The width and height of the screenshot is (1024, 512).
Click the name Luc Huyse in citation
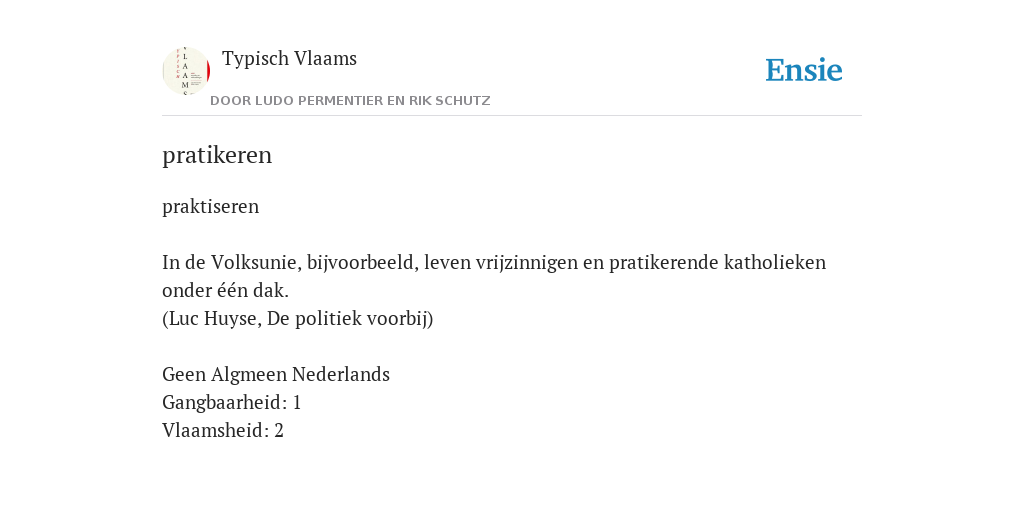coord(212,319)
